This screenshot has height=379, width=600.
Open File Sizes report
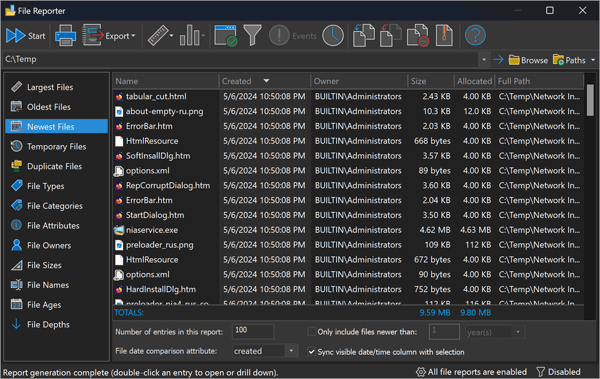[57, 265]
